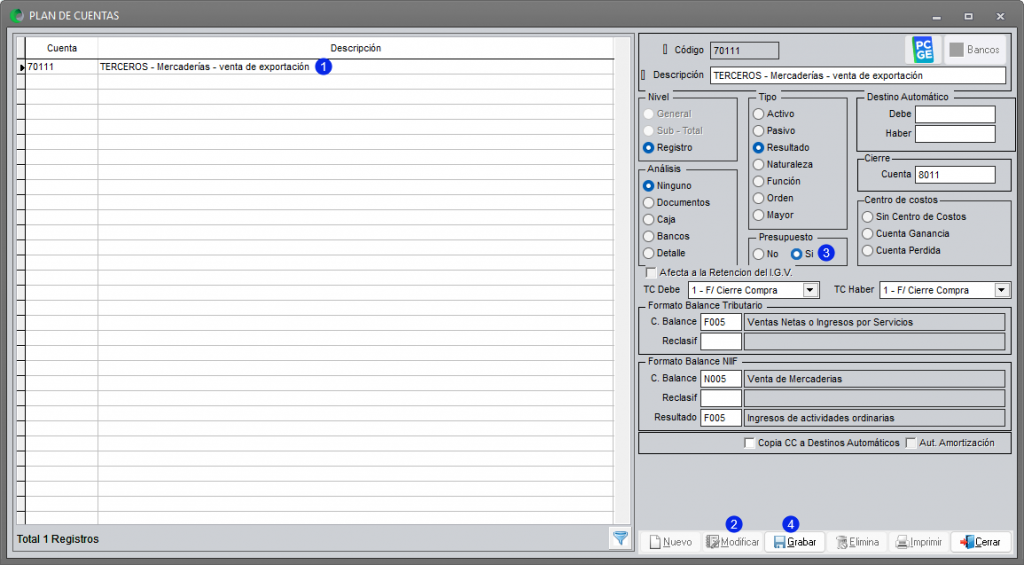
Task: Click the Bancos button
Action: point(974,50)
